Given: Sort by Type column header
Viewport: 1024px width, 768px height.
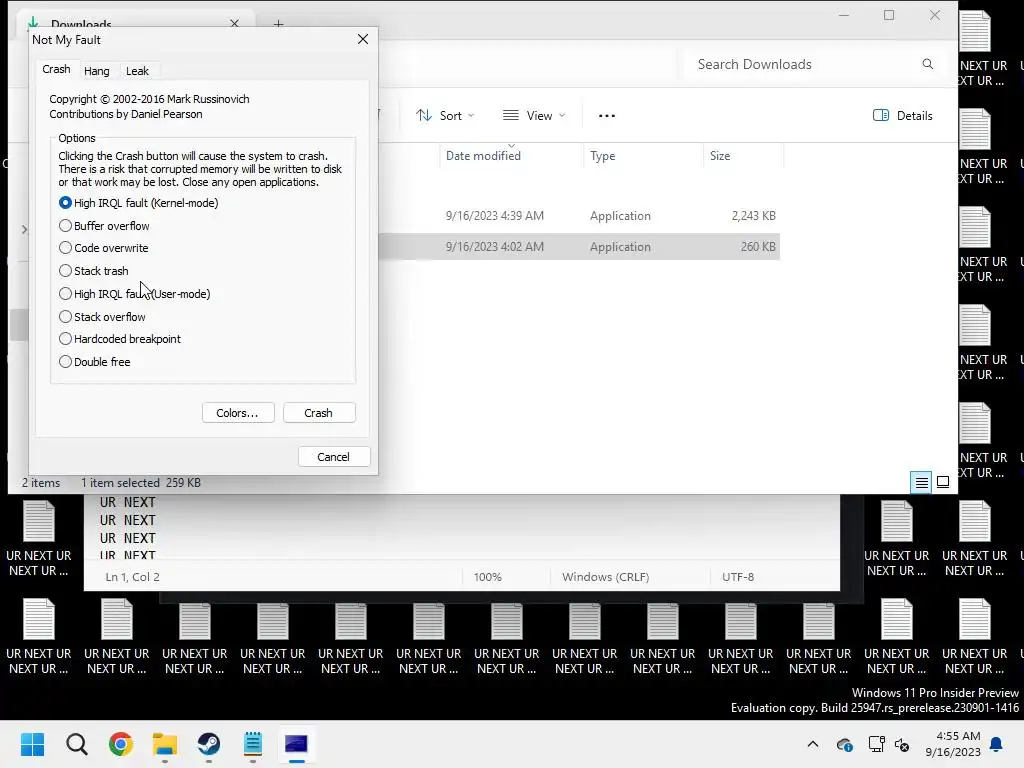Looking at the screenshot, I should coord(603,155).
